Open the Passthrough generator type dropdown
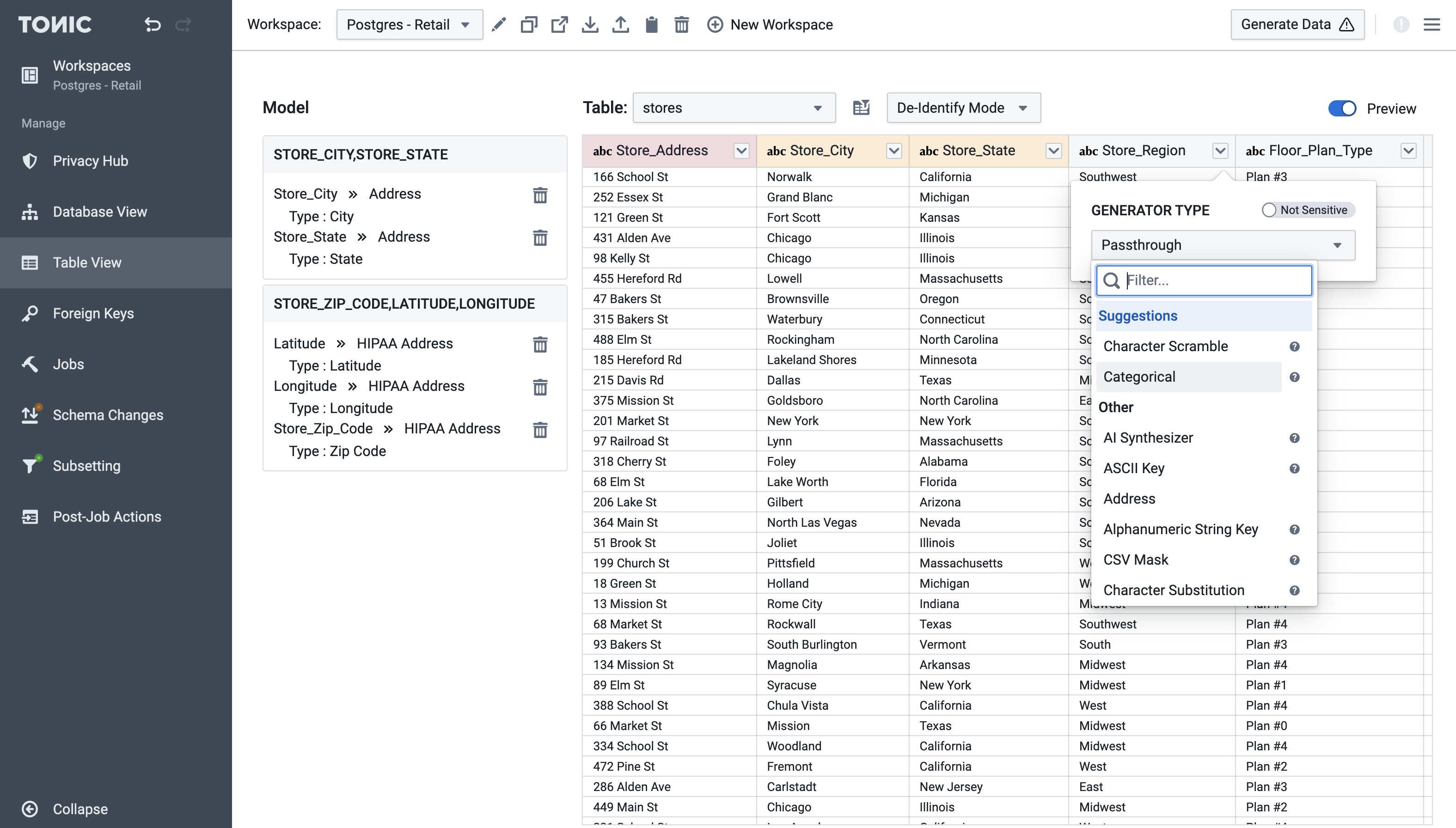 (1223, 245)
